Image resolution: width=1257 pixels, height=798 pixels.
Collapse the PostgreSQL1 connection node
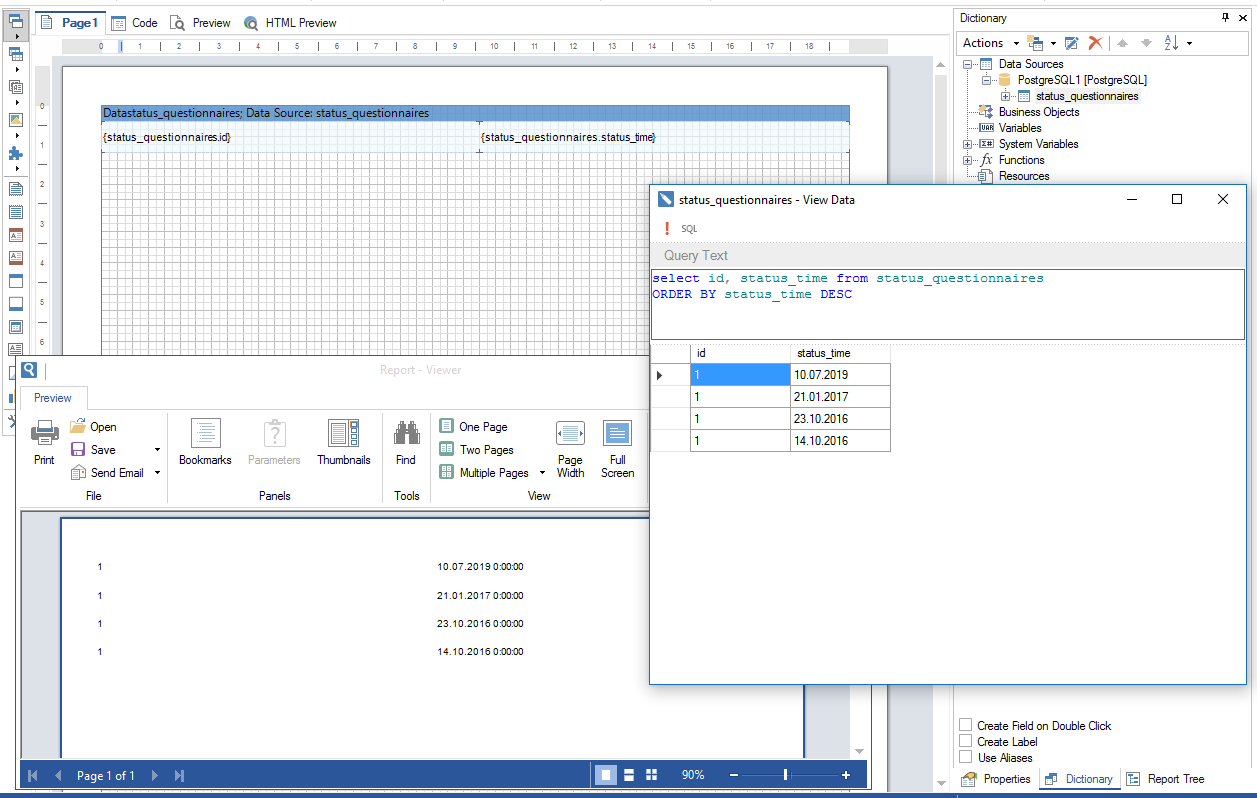987,80
